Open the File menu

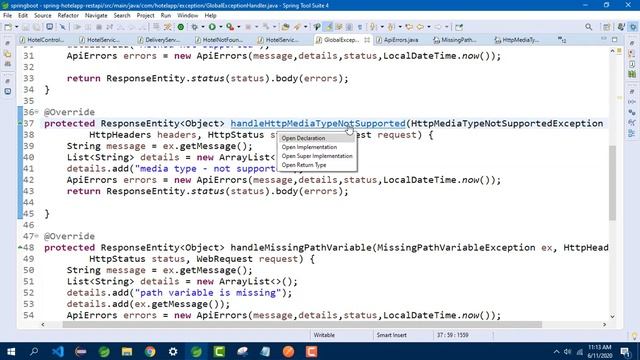7,16
